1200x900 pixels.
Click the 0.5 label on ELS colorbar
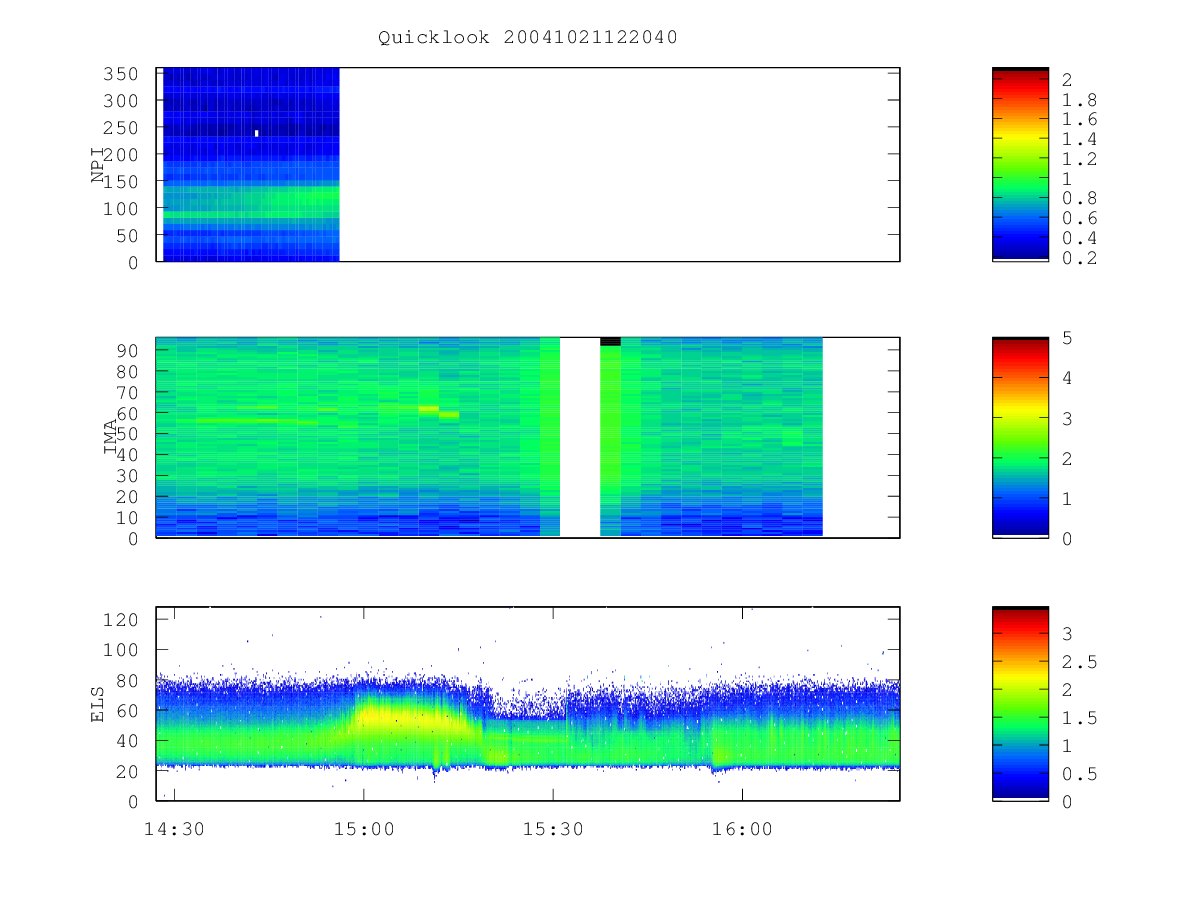(x=1079, y=774)
